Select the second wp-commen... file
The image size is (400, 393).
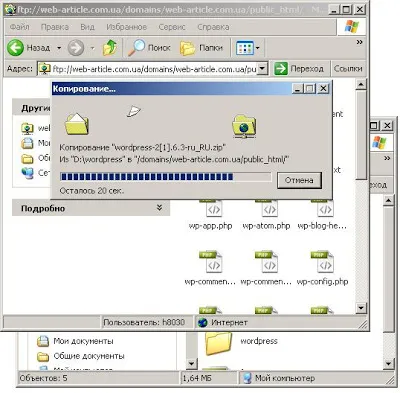[x=266, y=269]
